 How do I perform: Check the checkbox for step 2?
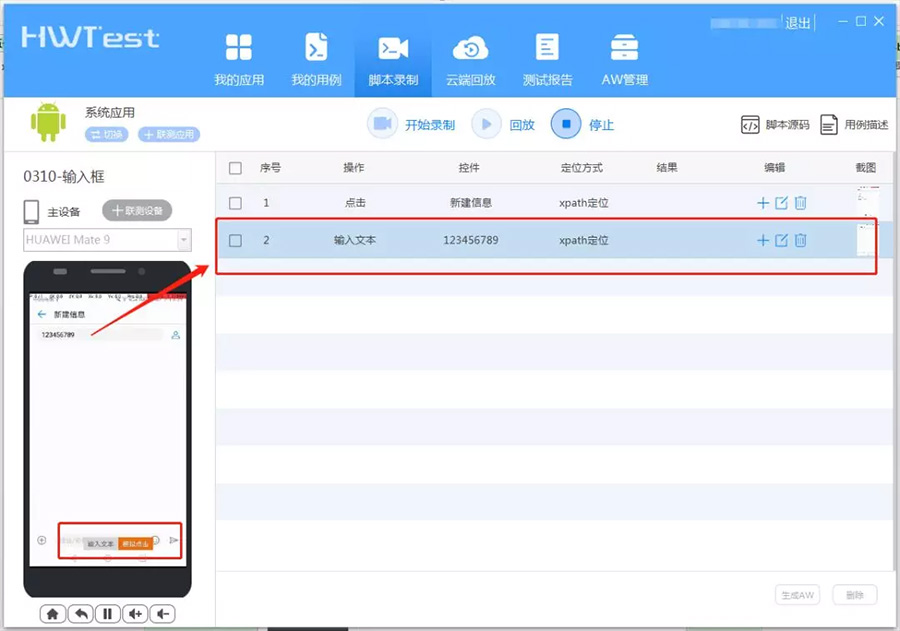[235, 241]
